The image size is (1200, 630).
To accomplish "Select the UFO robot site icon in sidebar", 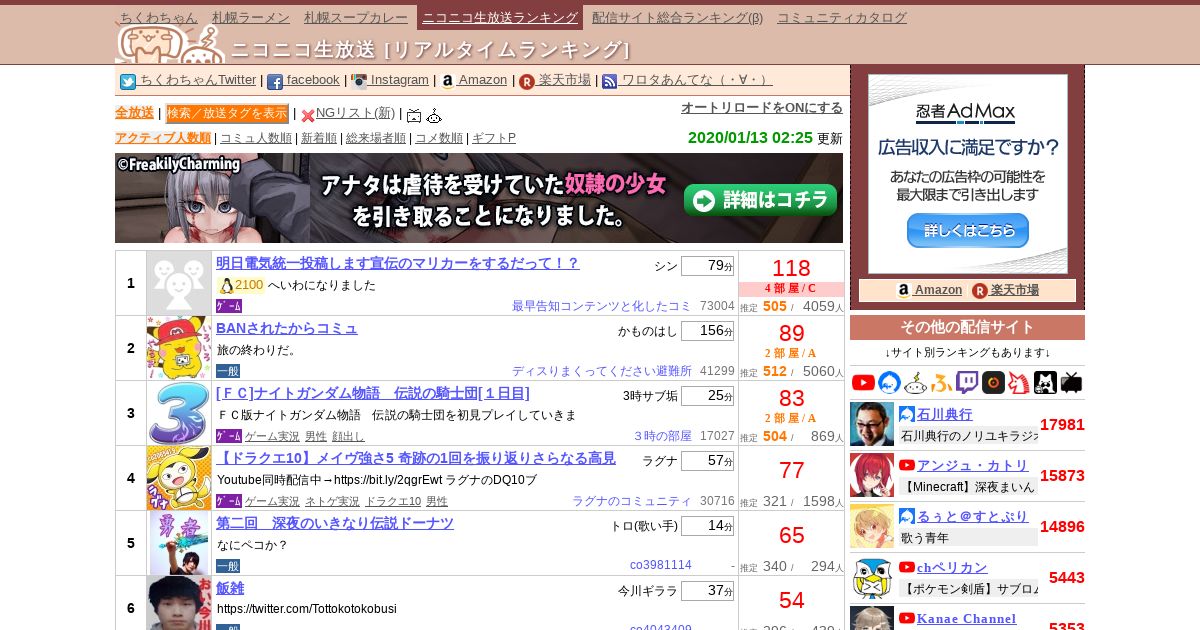I will [916, 382].
